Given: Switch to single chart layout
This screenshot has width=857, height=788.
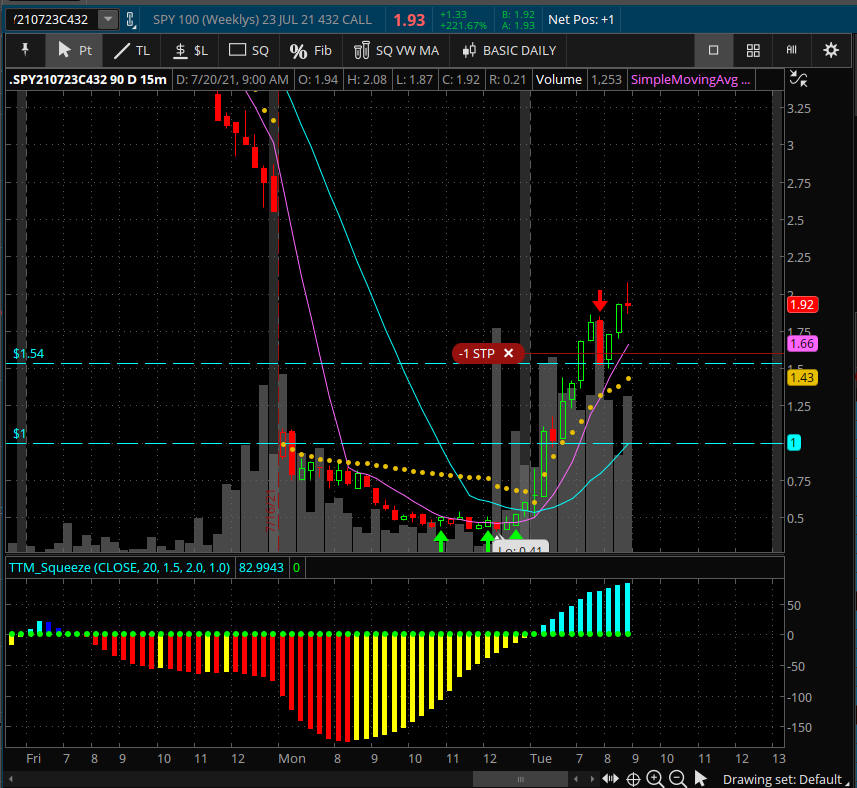Looking at the screenshot, I should 713,50.
